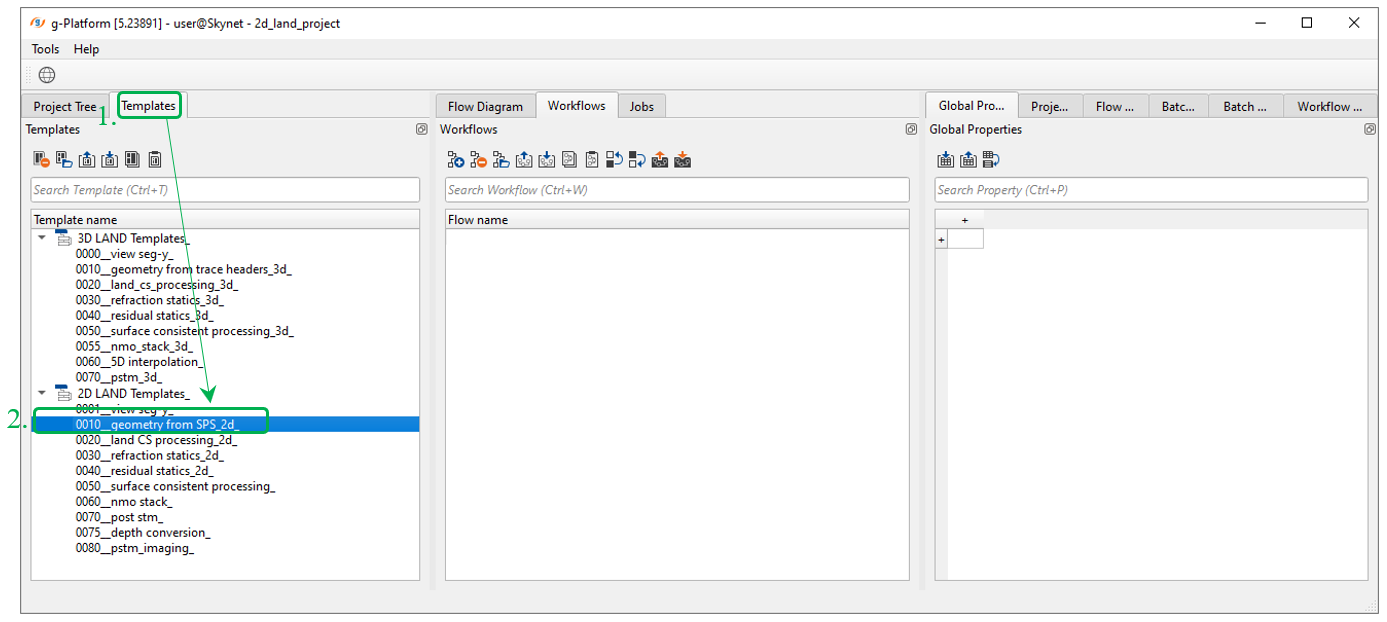Click the globe icon in the toolbar
1387x622 pixels.
[47, 75]
